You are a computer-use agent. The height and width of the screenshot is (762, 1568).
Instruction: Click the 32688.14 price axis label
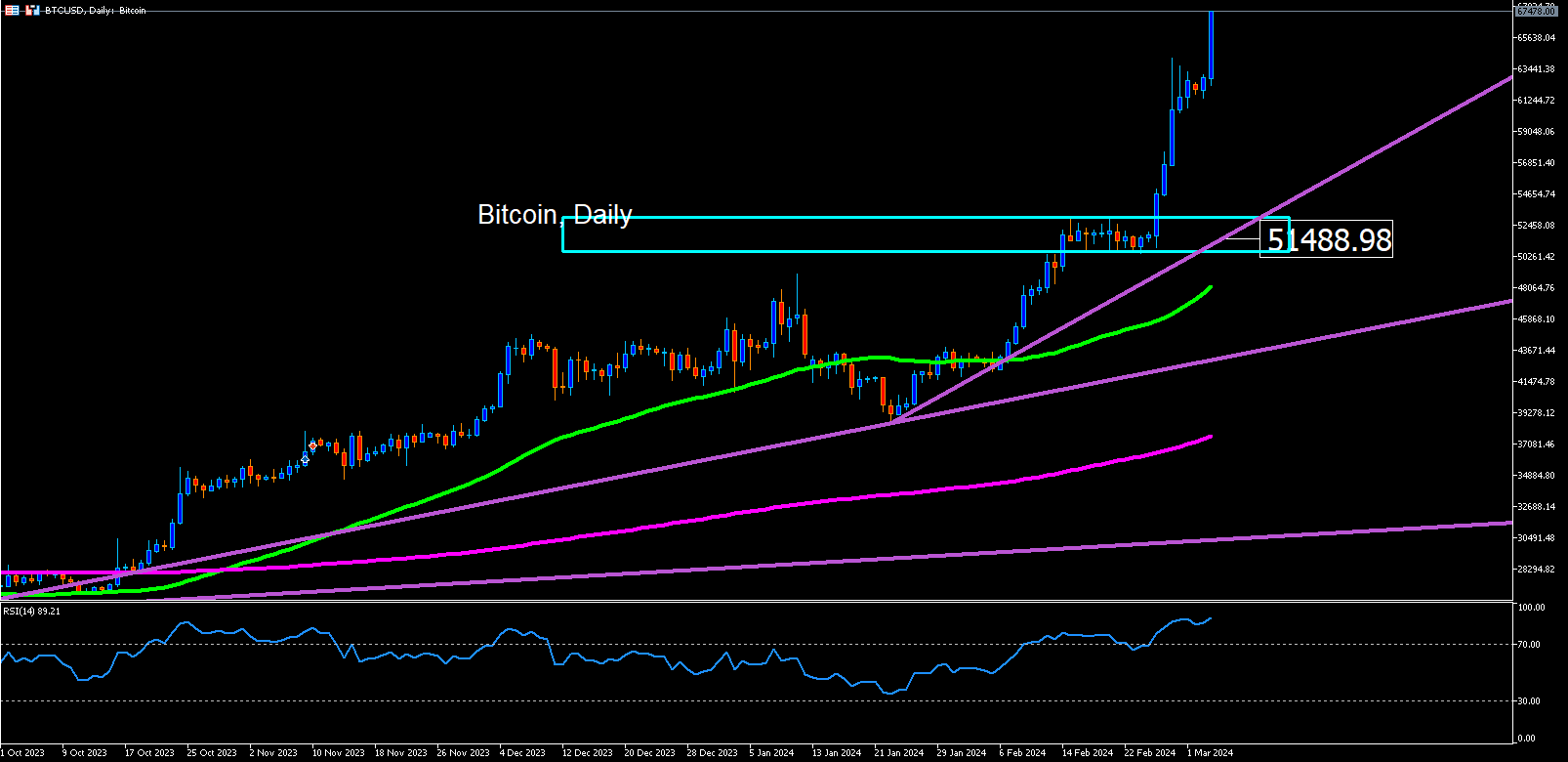pyautogui.click(x=1536, y=507)
